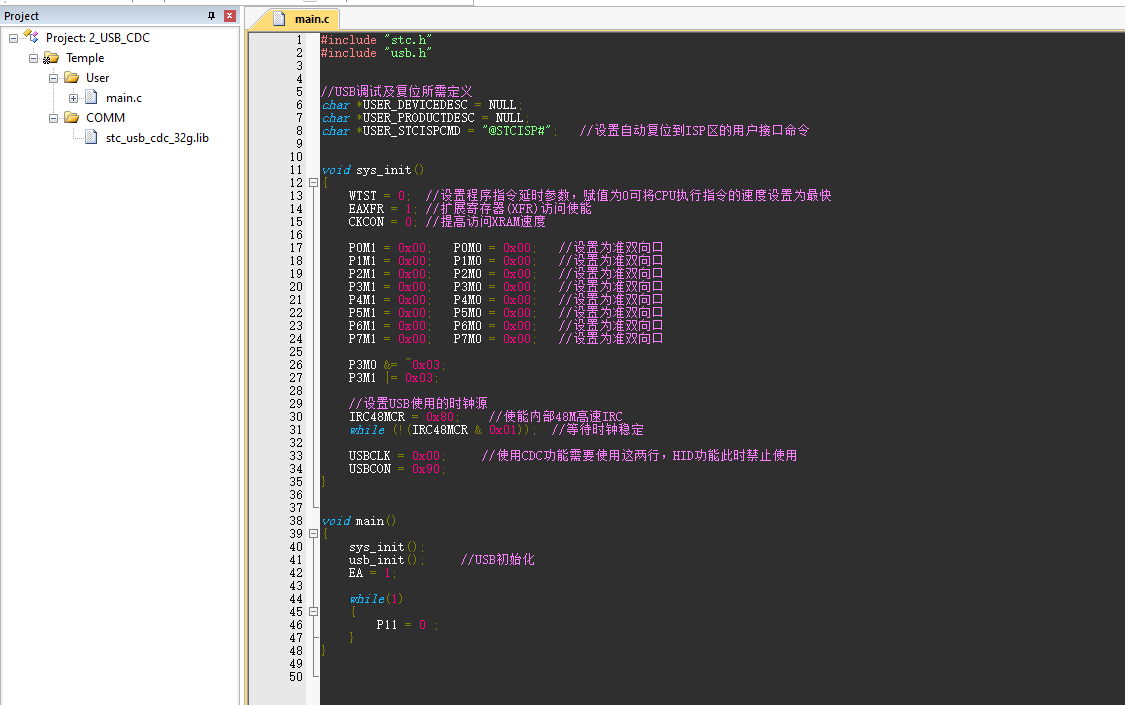
Task: Click the EAXFR = 1 statement
Action: pos(384,209)
